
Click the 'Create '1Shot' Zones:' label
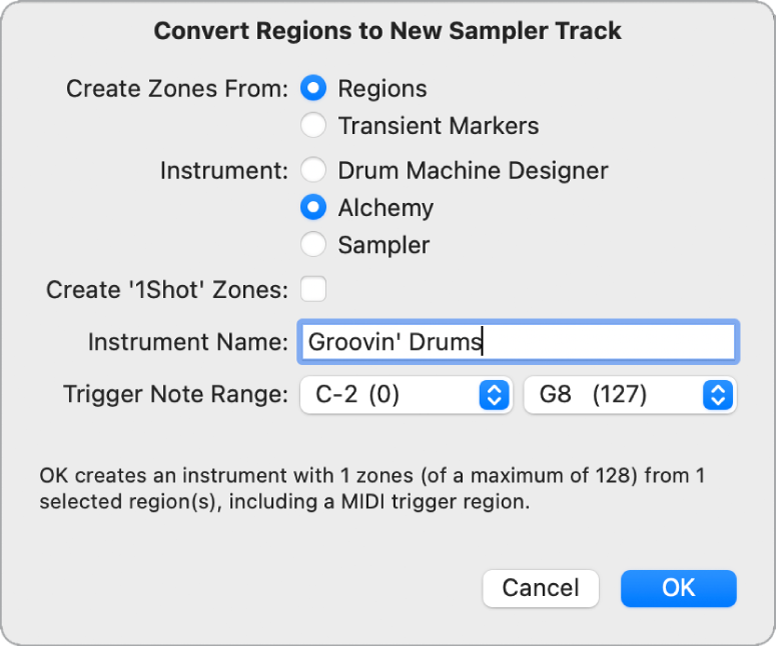167,290
